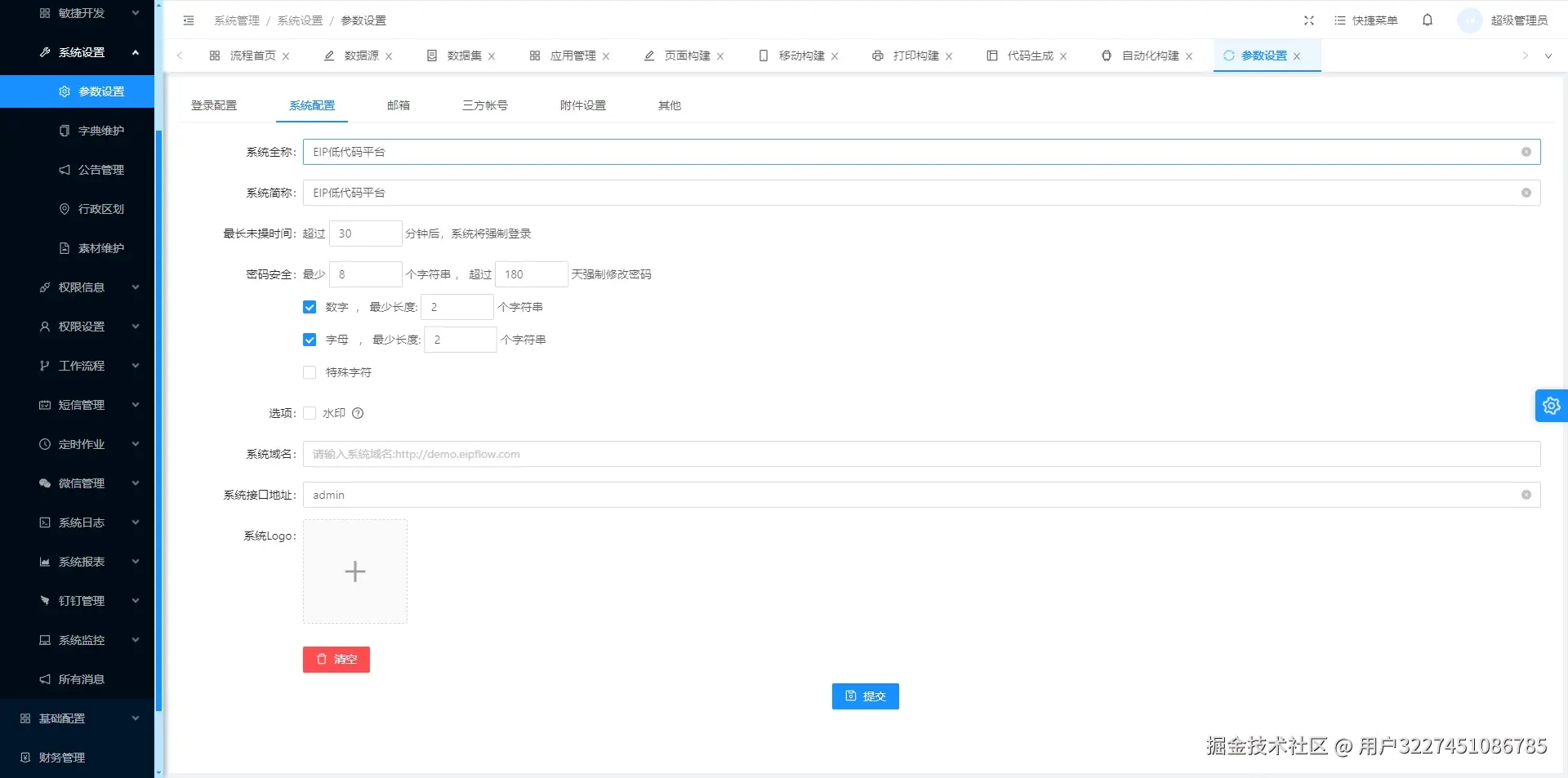Screen dimensions: 1568x778
Task: Expand the 定时作业 sidebar menu
Action: (x=77, y=444)
